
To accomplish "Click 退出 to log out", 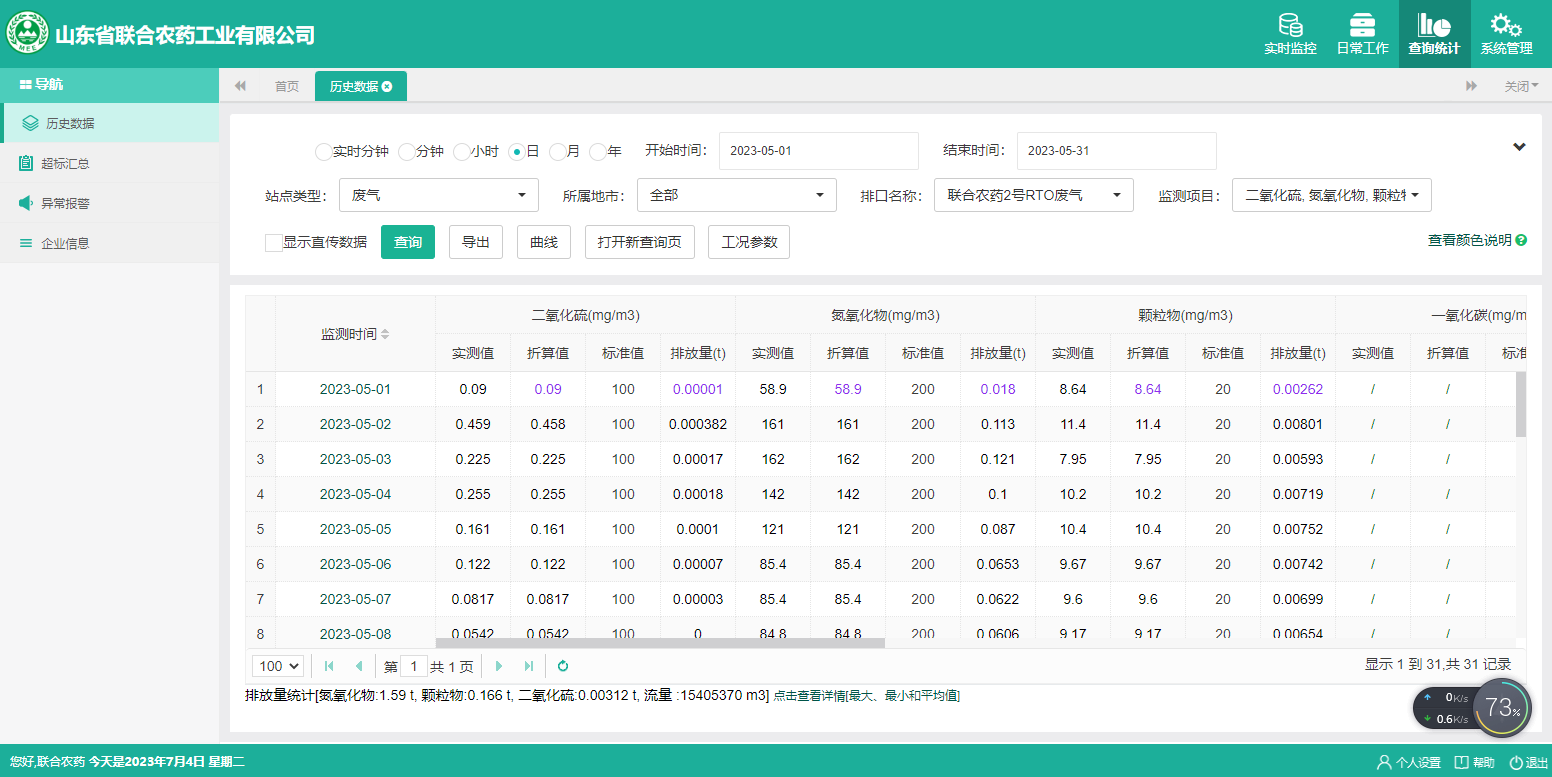I will tap(1529, 762).
